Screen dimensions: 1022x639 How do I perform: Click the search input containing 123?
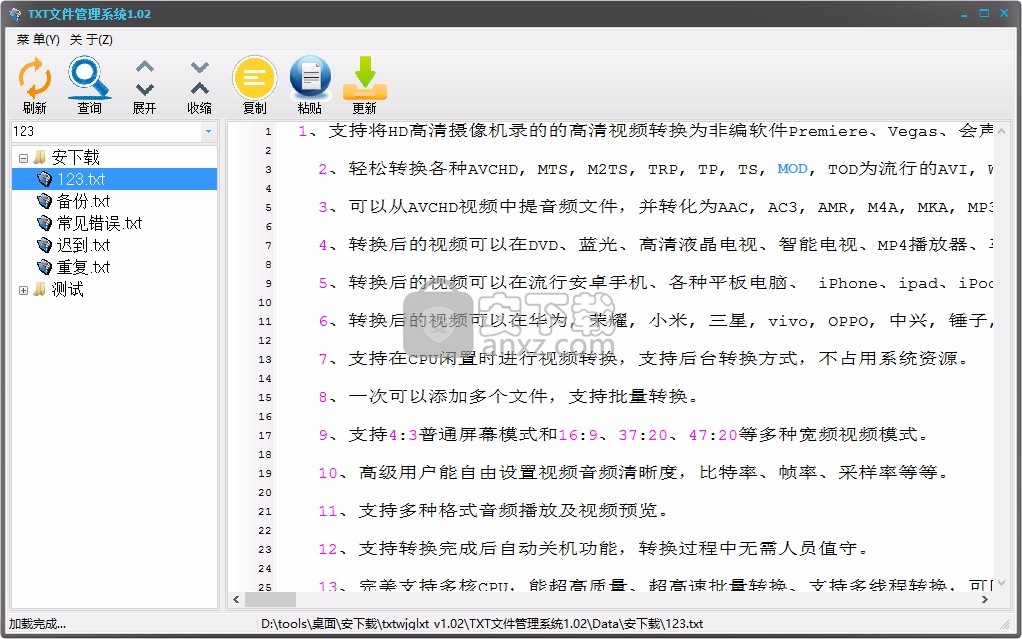(x=106, y=131)
